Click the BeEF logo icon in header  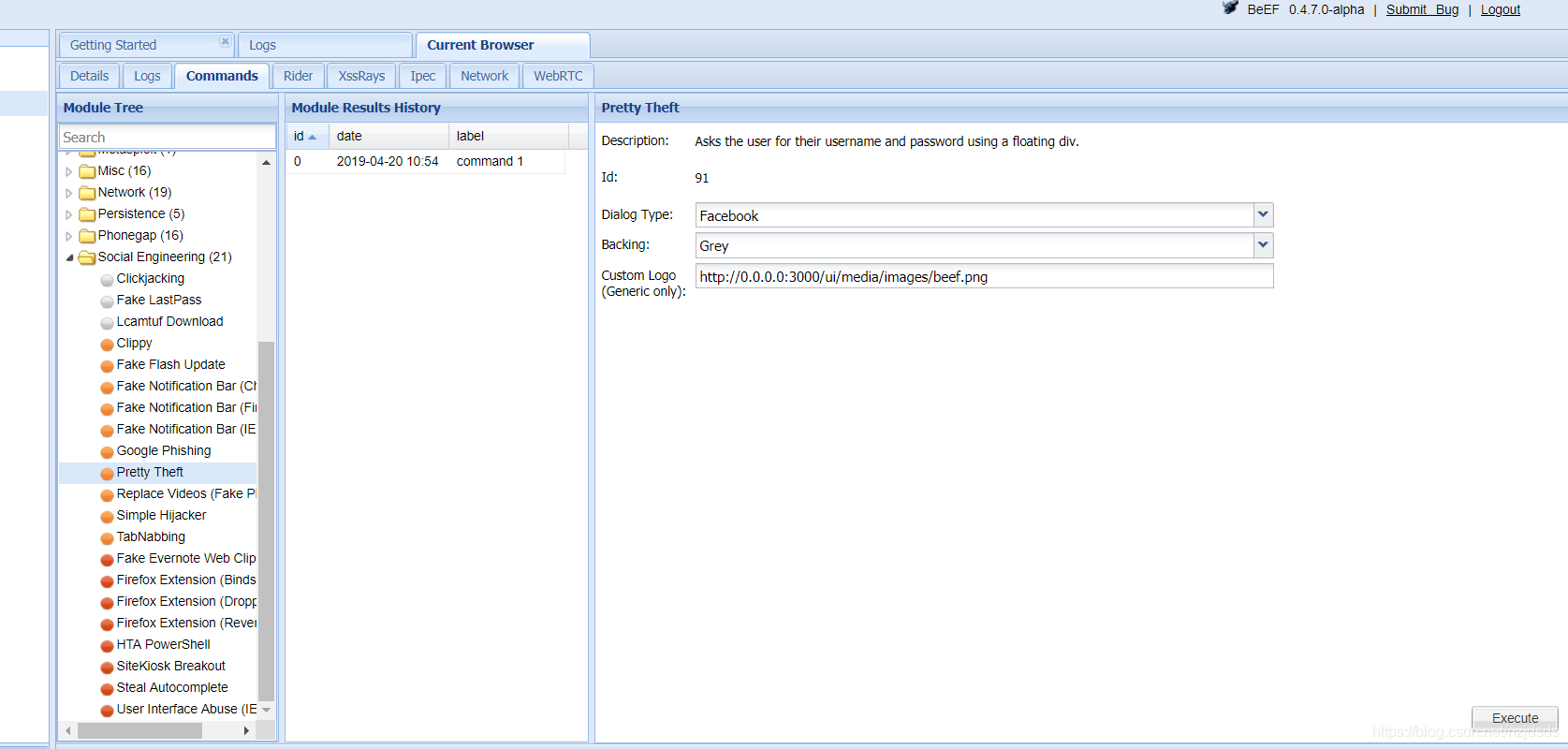(1230, 8)
